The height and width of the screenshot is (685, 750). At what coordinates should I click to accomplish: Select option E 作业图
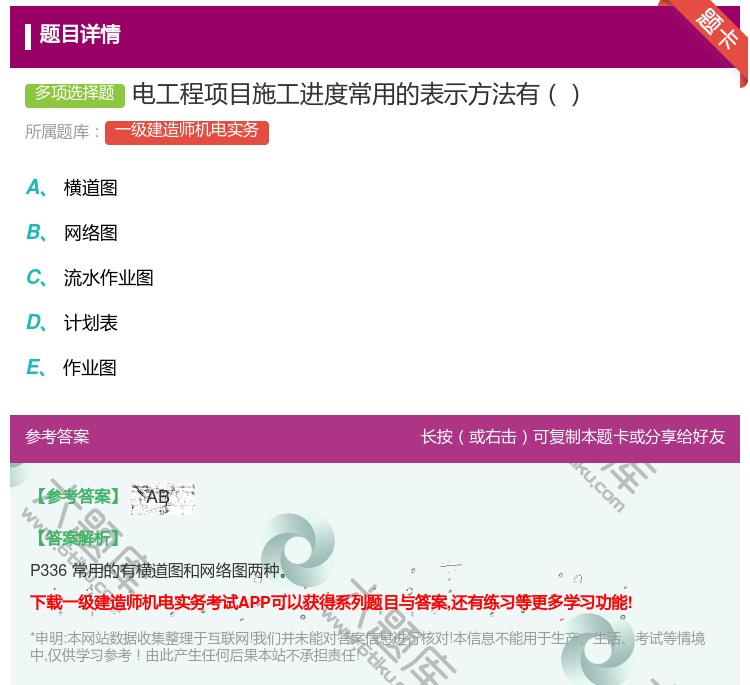pos(71,367)
